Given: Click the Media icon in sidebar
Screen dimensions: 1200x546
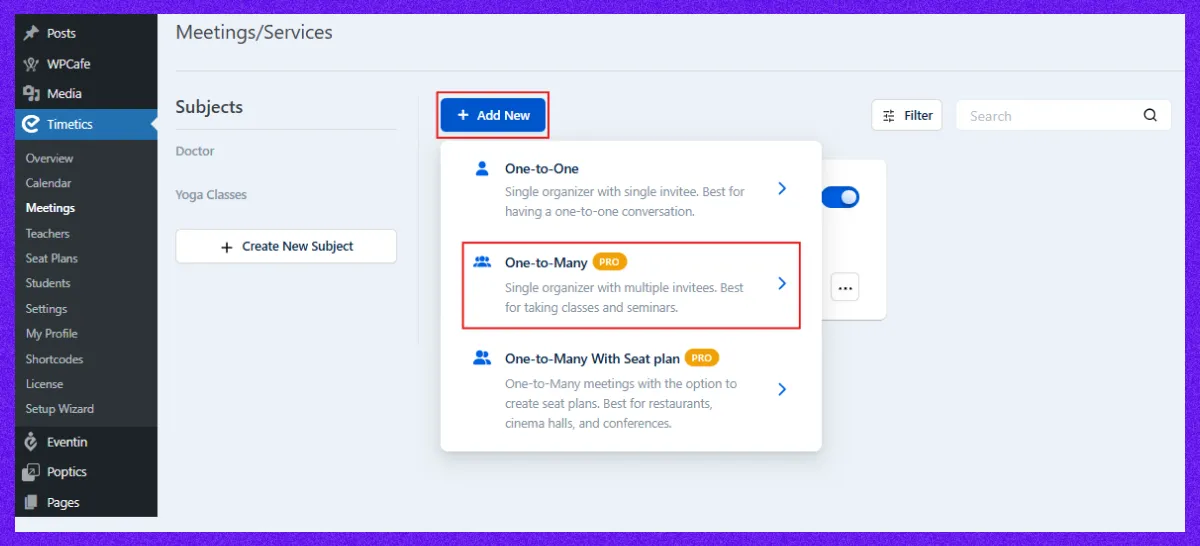Looking at the screenshot, I should click(31, 93).
